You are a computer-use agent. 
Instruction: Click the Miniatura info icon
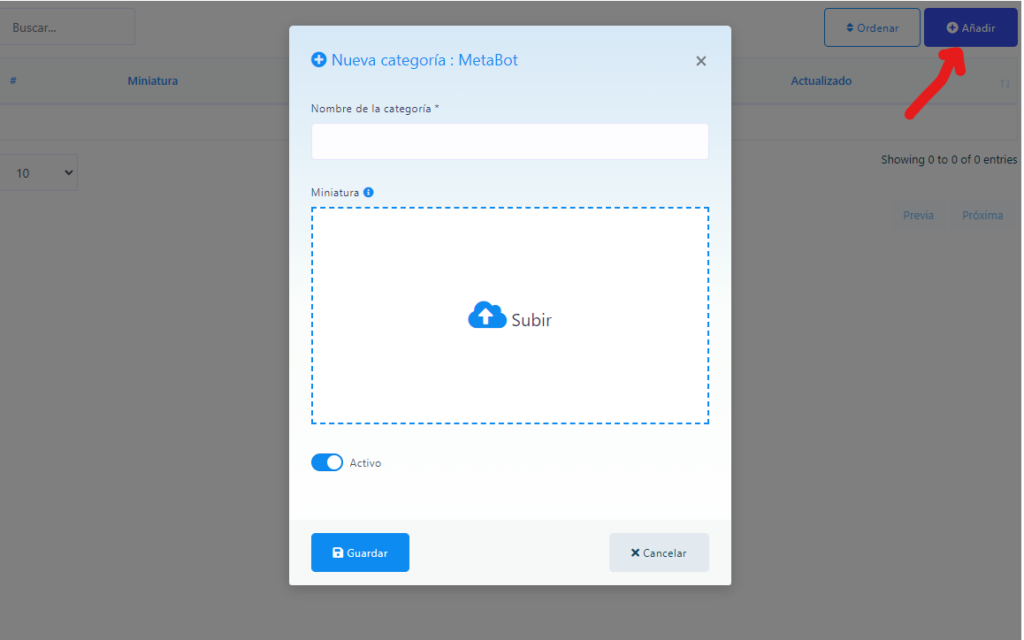(x=368, y=192)
